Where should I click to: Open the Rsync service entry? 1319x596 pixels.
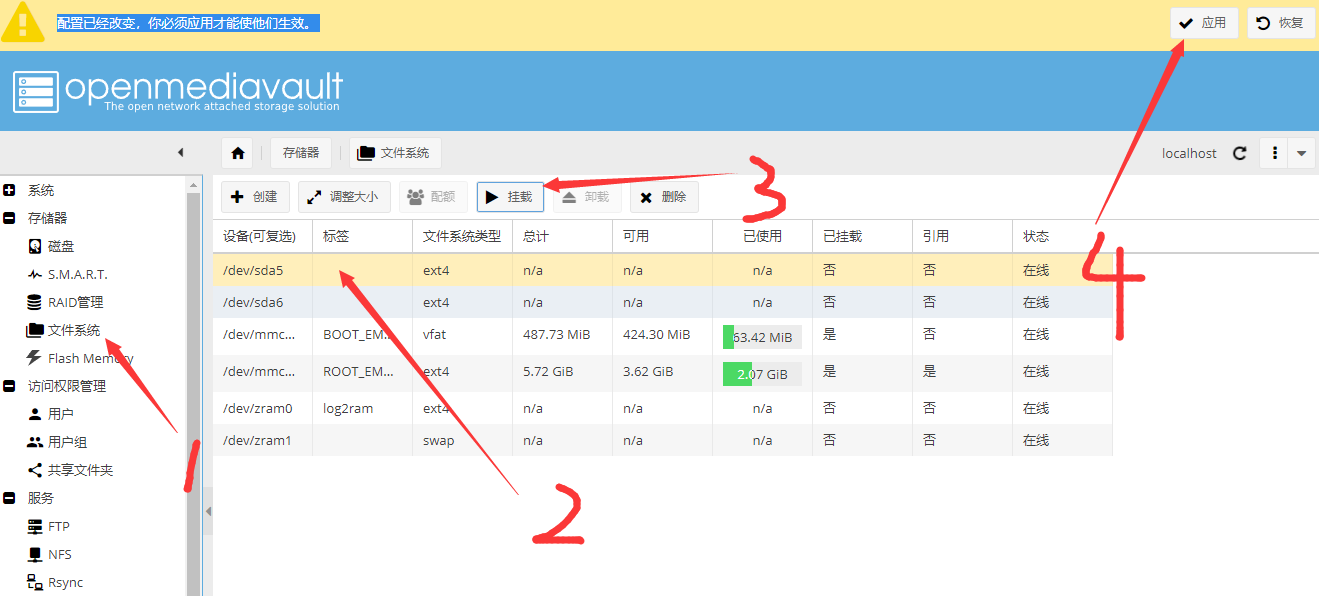click(65, 582)
